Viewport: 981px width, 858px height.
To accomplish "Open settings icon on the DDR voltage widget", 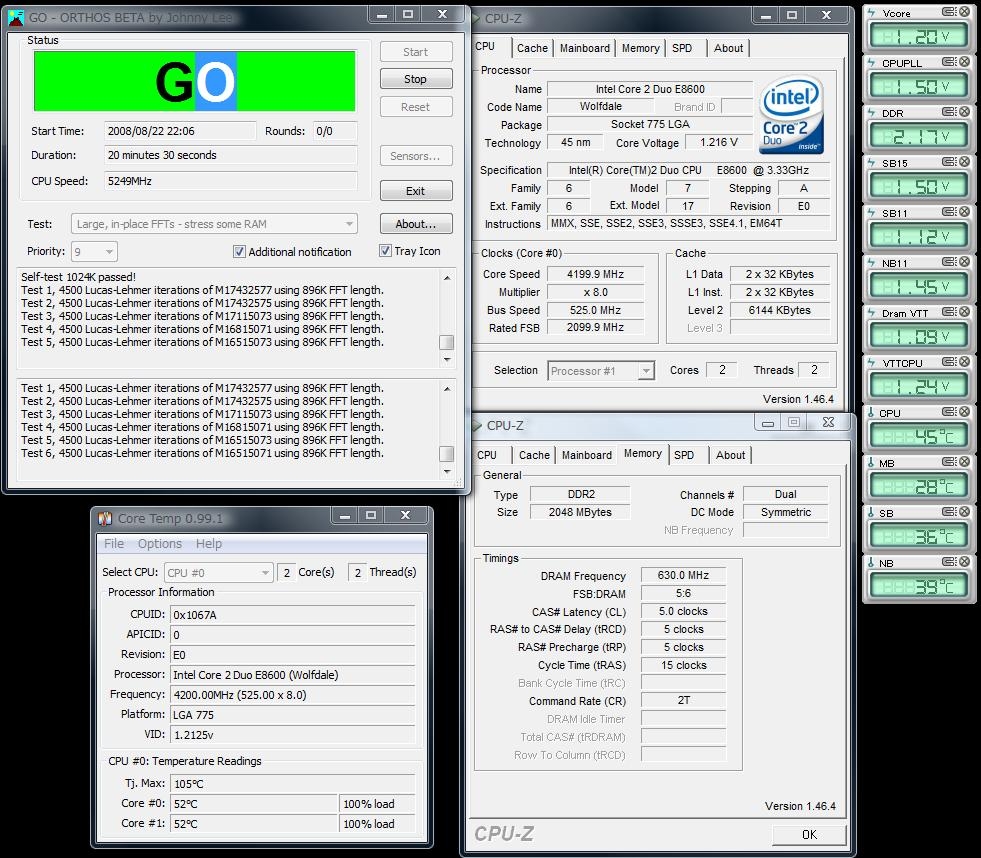I will (949, 114).
